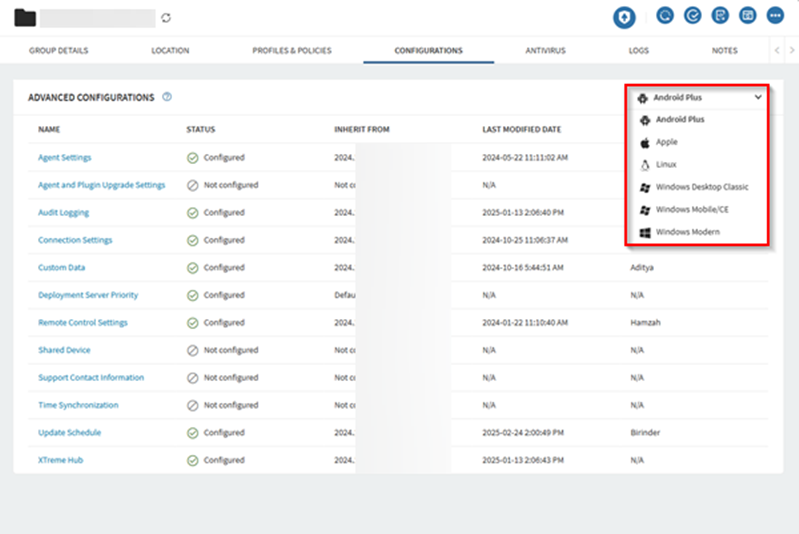The width and height of the screenshot is (799, 534).
Task: Pick Windows Desktop Classic from the dropdown
Action: pos(701,187)
